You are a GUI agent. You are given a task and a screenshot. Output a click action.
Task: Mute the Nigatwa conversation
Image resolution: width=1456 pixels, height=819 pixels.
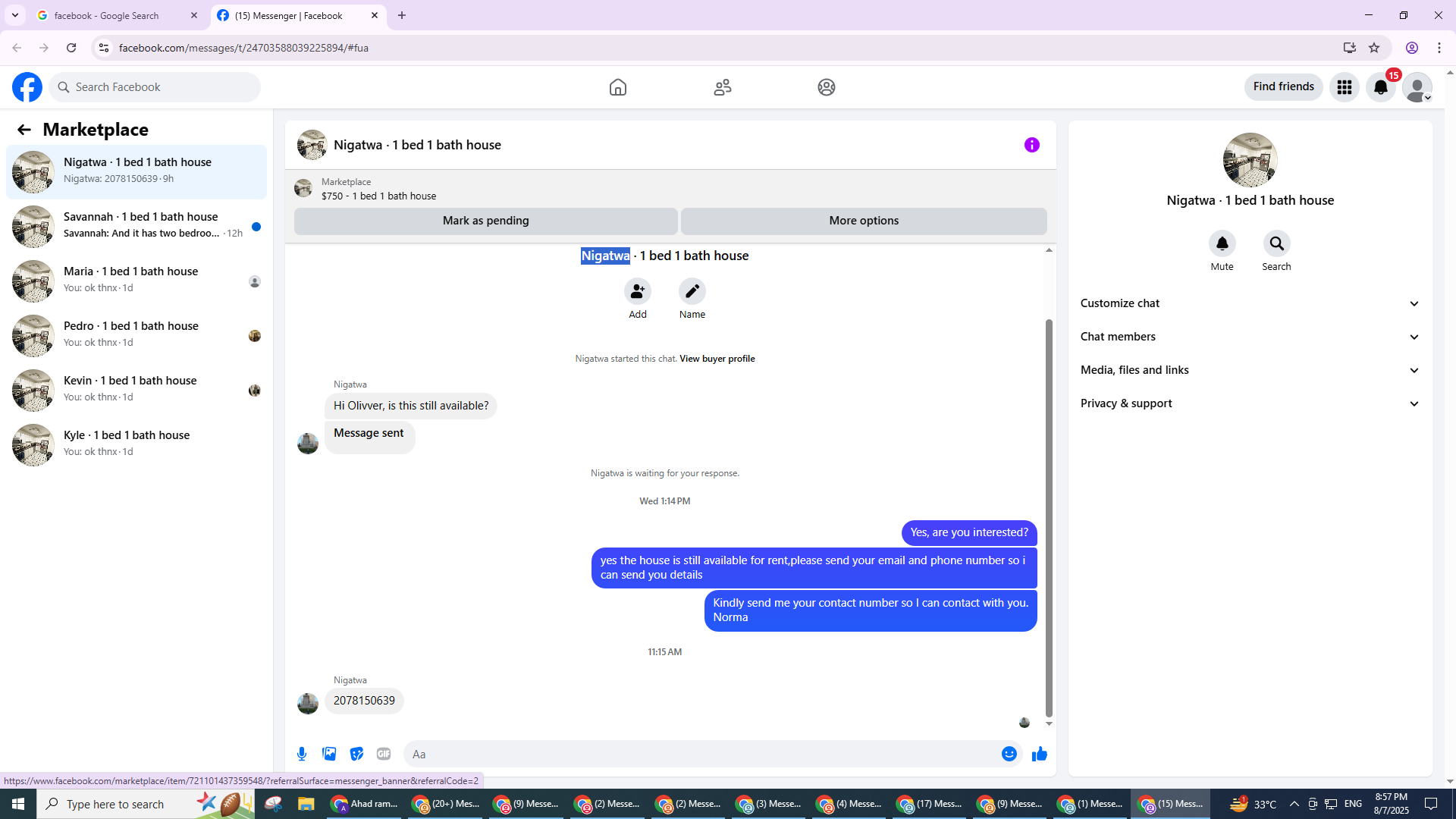1222,244
